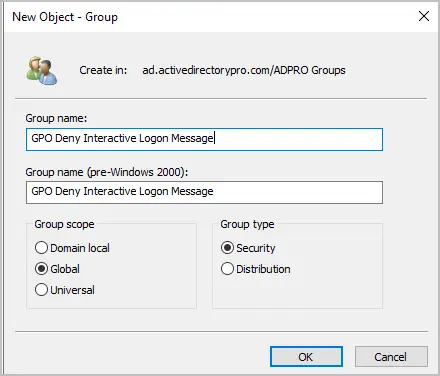Viewport: 440px width, 376px height.
Task: Click the 'Group scope' heading
Action: pos(64,224)
